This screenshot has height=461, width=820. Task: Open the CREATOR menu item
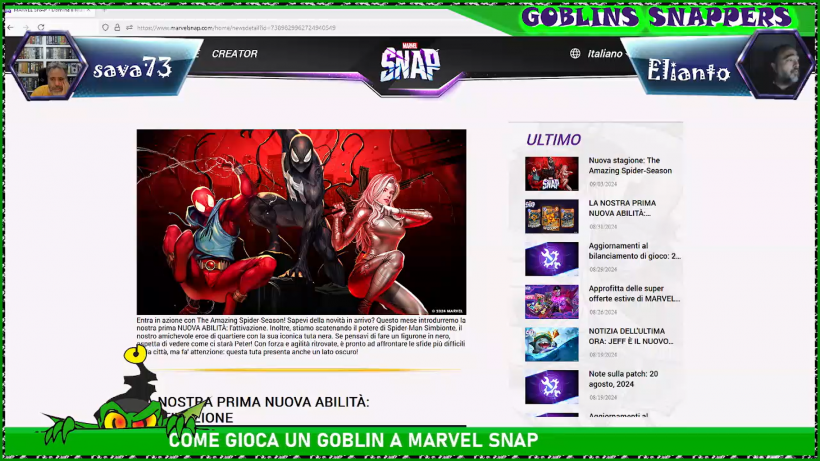click(x=234, y=53)
